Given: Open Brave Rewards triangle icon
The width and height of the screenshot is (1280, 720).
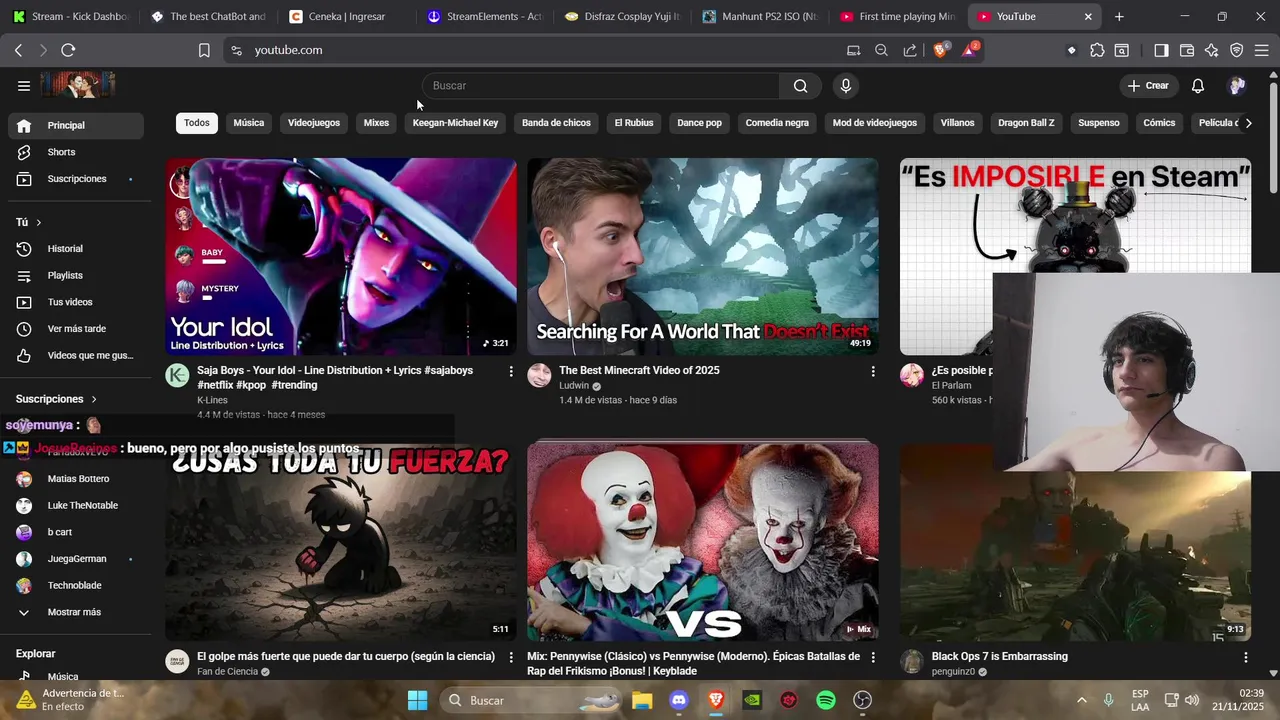Looking at the screenshot, I should coord(969,50).
